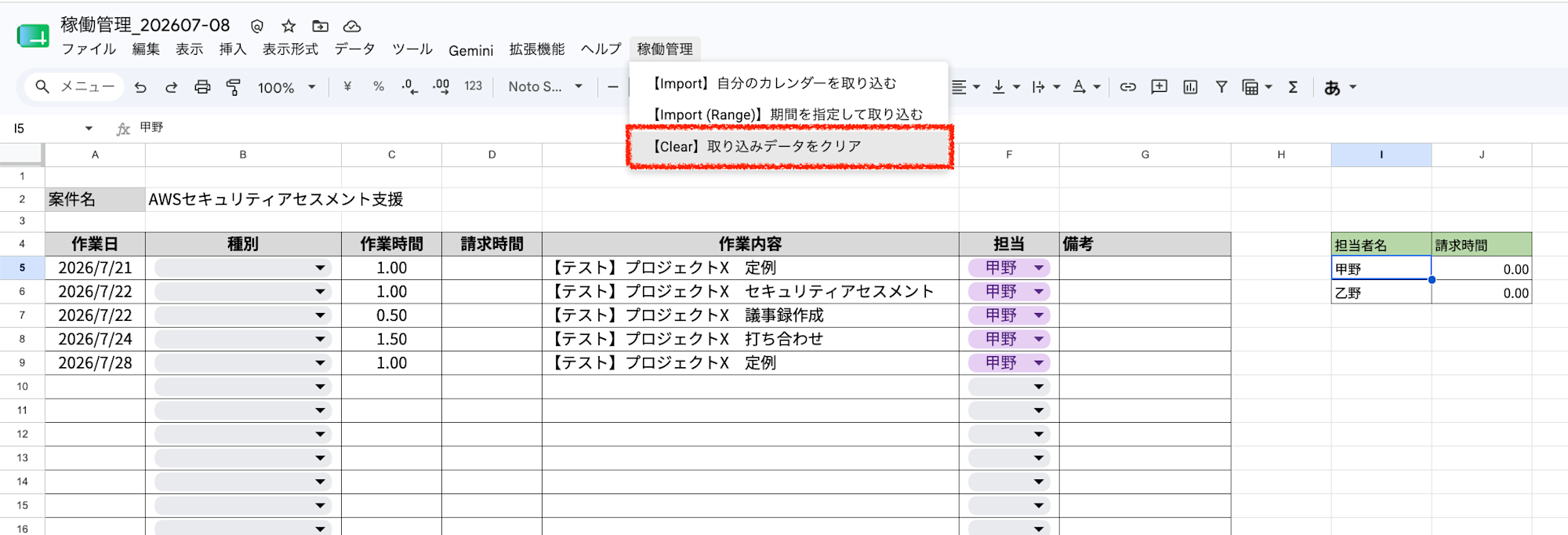Decrease decimal places button
Screen dimensions: 1568x535
point(409,87)
